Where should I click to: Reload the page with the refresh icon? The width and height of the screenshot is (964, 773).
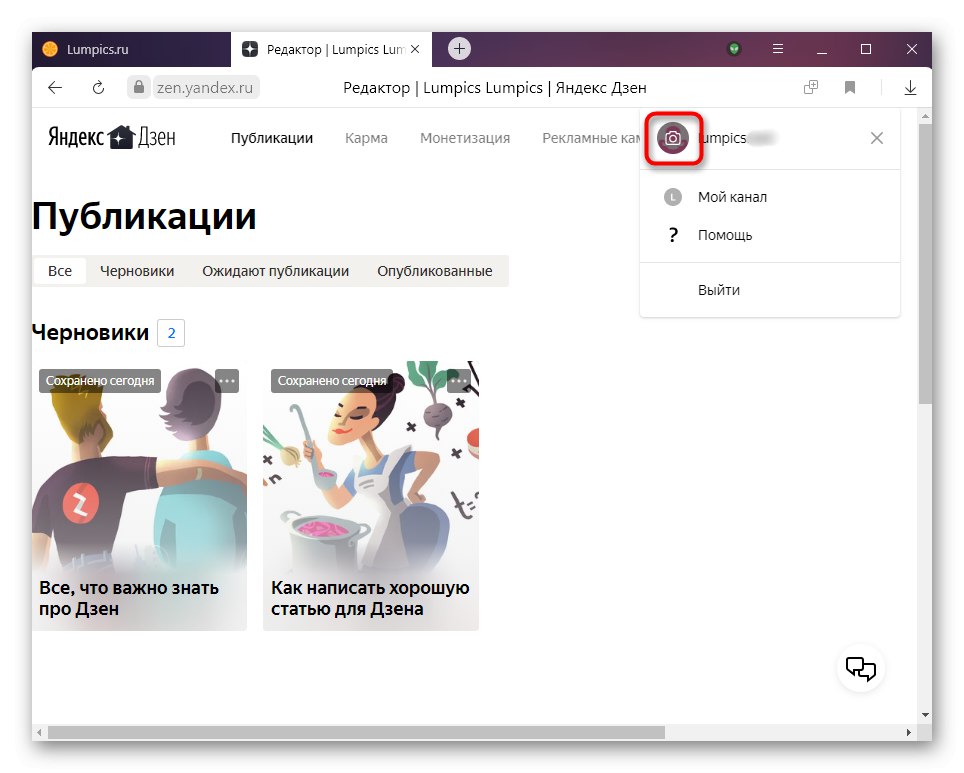[x=97, y=87]
